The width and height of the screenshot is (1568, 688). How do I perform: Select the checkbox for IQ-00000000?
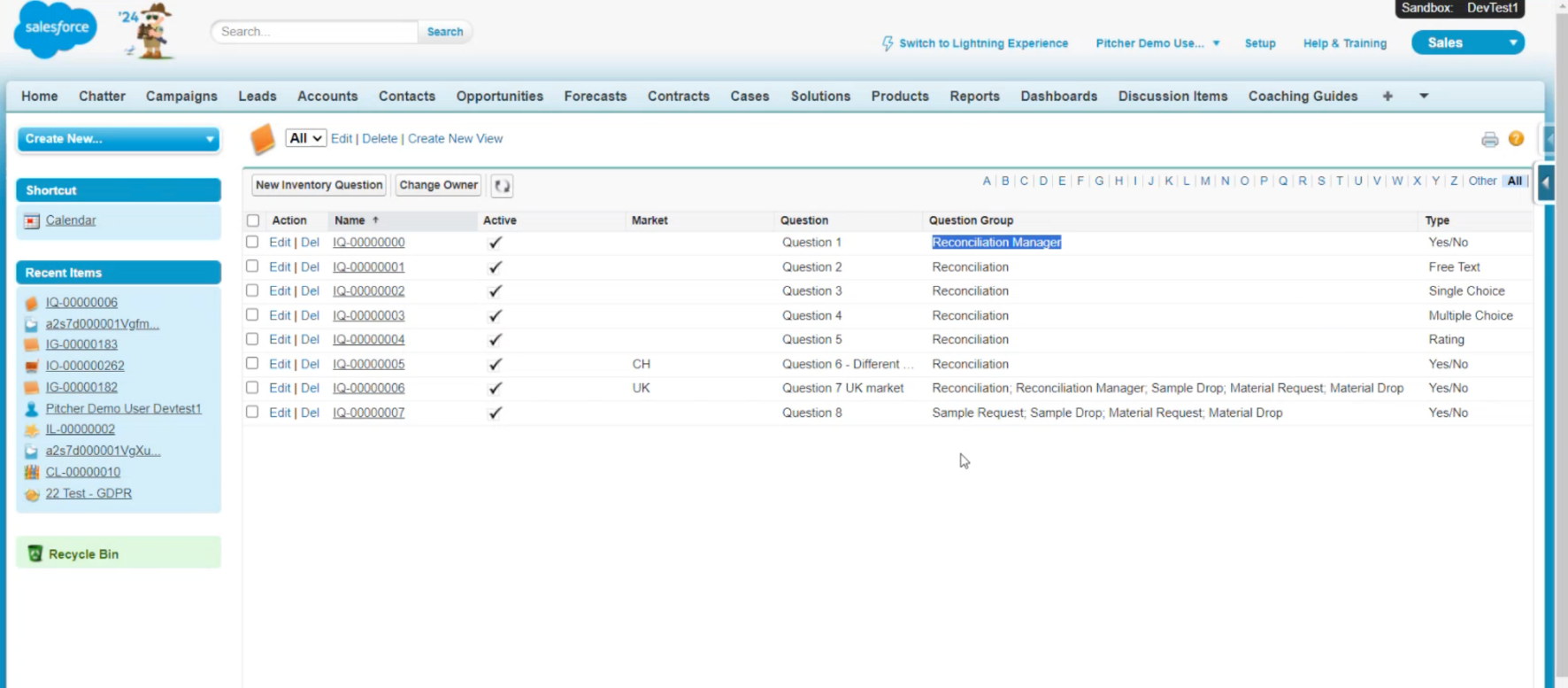coord(253,242)
